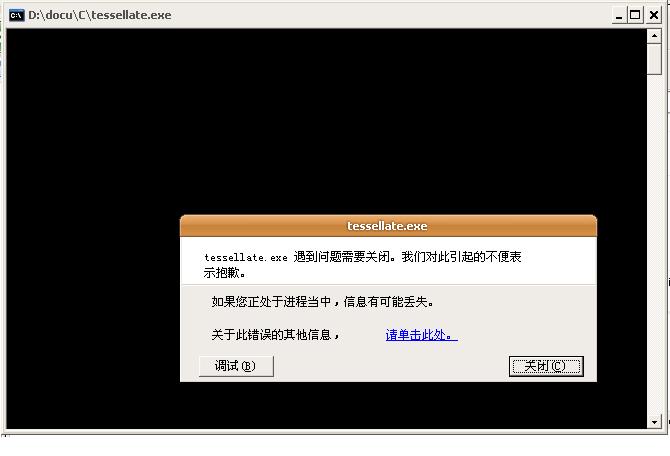Click the D:\docu\C\tessellate.exe title text
The image size is (670, 456).
(x=100, y=15)
